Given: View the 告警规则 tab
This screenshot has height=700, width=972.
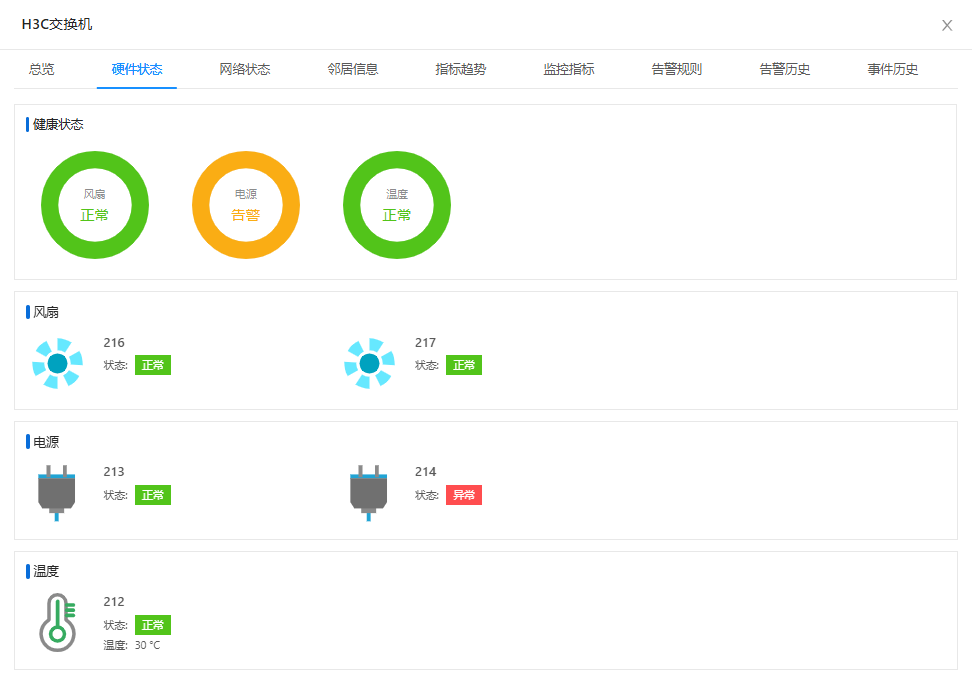Looking at the screenshot, I should click(677, 70).
